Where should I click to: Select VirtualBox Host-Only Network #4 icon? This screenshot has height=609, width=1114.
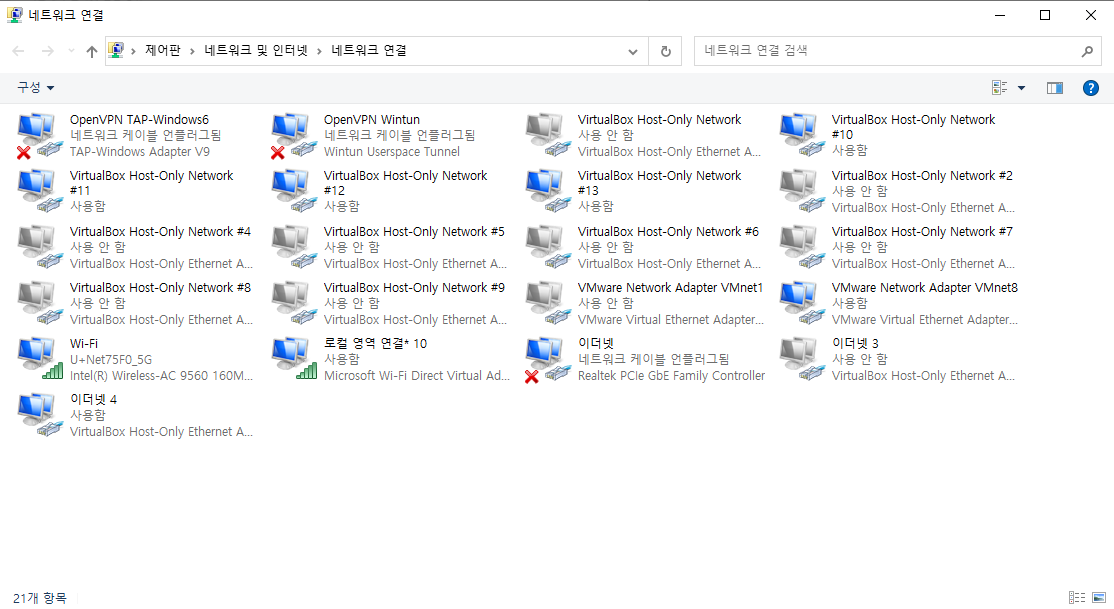[x=40, y=247]
